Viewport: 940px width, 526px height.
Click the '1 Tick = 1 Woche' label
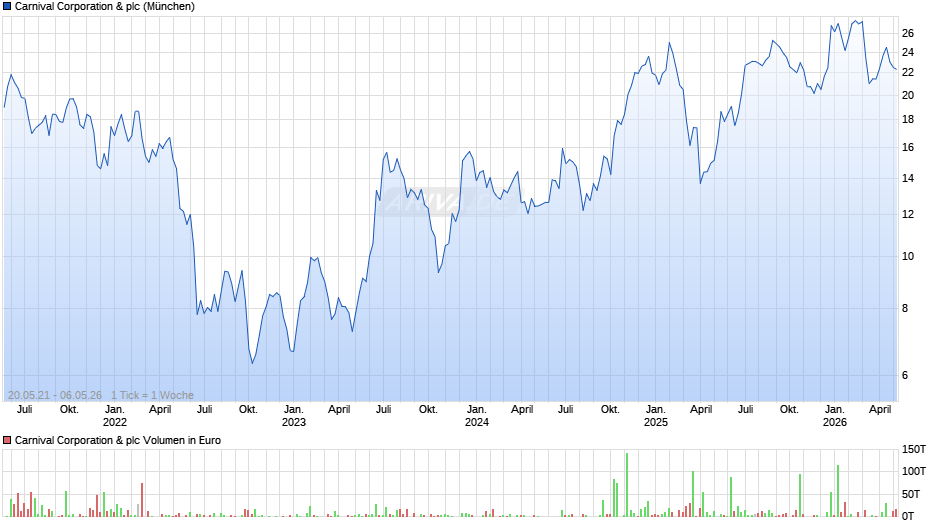click(x=152, y=395)
